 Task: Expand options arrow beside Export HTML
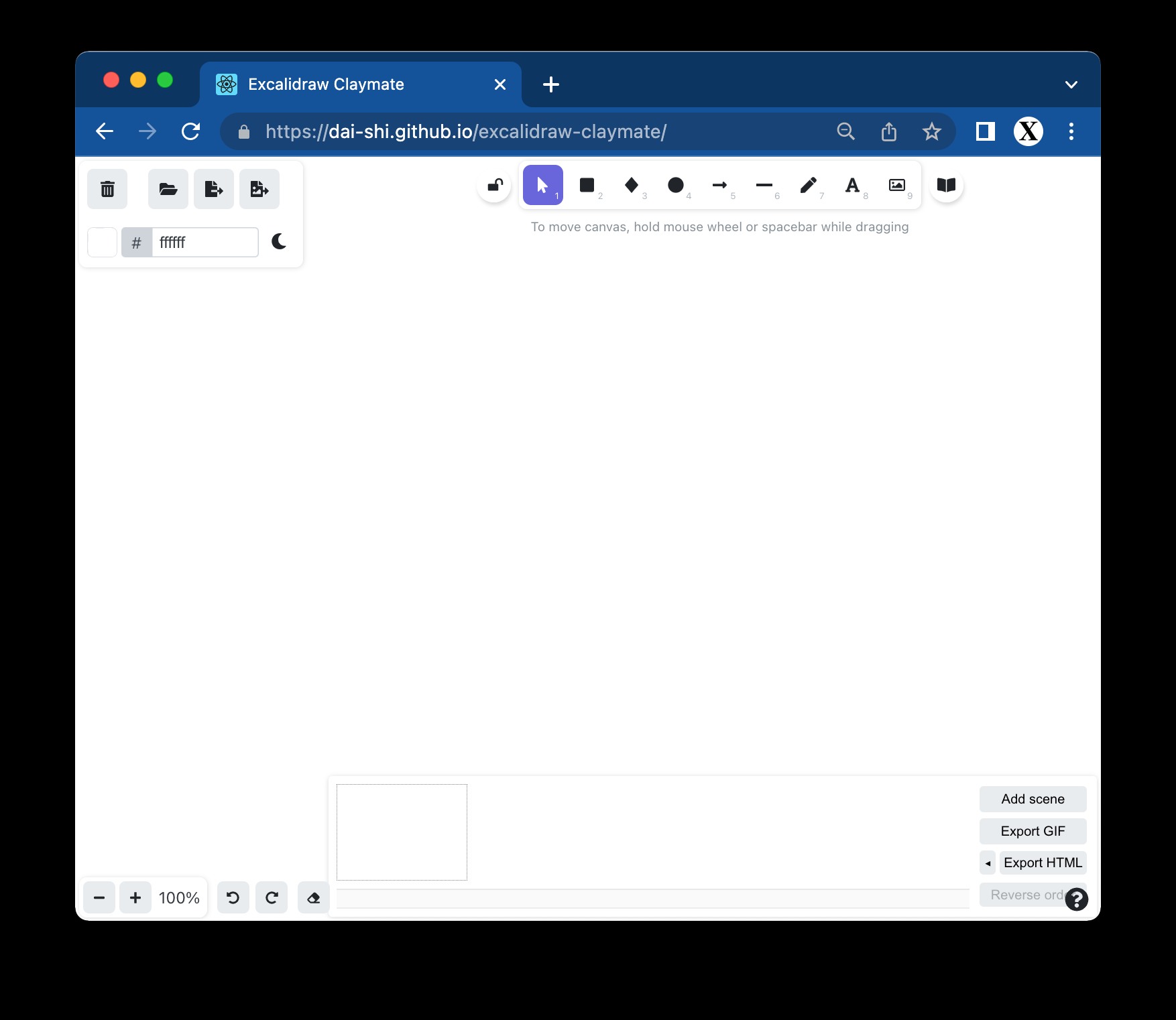coord(988,863)
